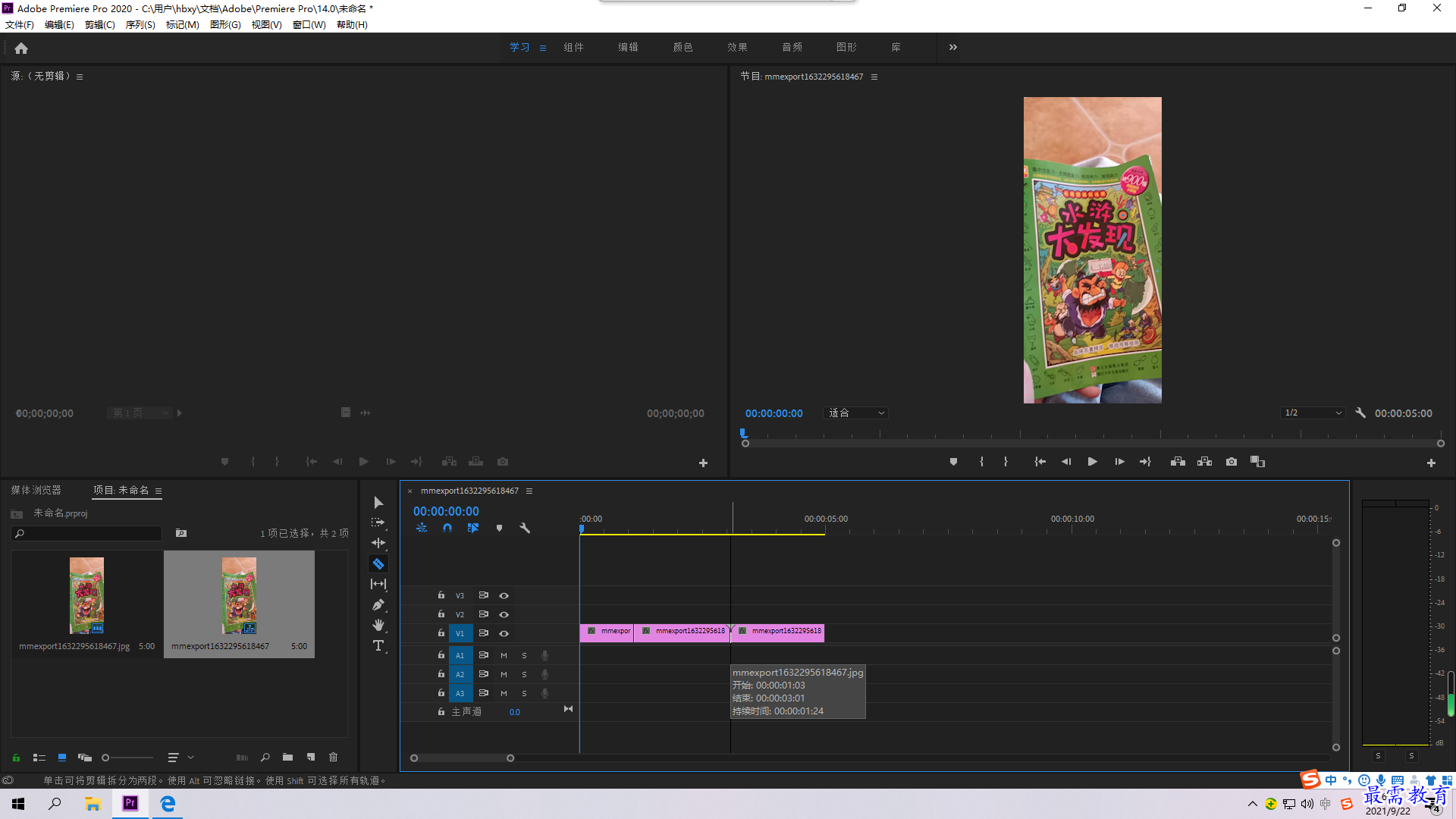Open program monitor panel menu
The width and height of the screenshot is (1456, 819).
point(874,77)
